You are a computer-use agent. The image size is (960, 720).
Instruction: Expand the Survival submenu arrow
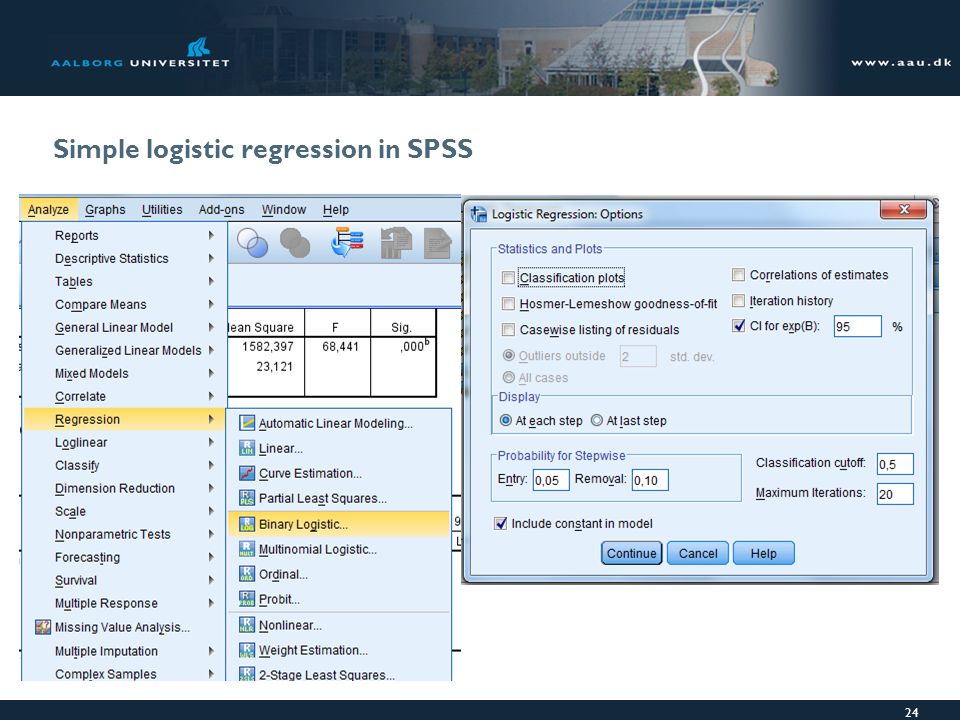[x=211, y=580]
